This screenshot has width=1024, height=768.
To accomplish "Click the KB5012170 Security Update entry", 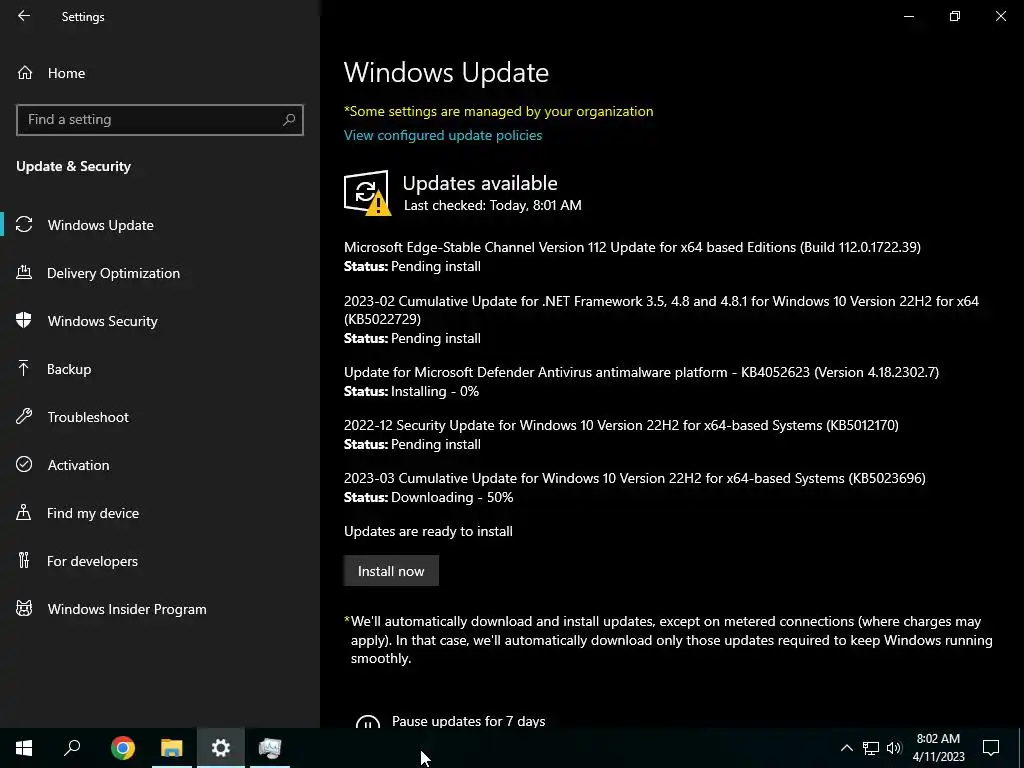I will [621, 425].
